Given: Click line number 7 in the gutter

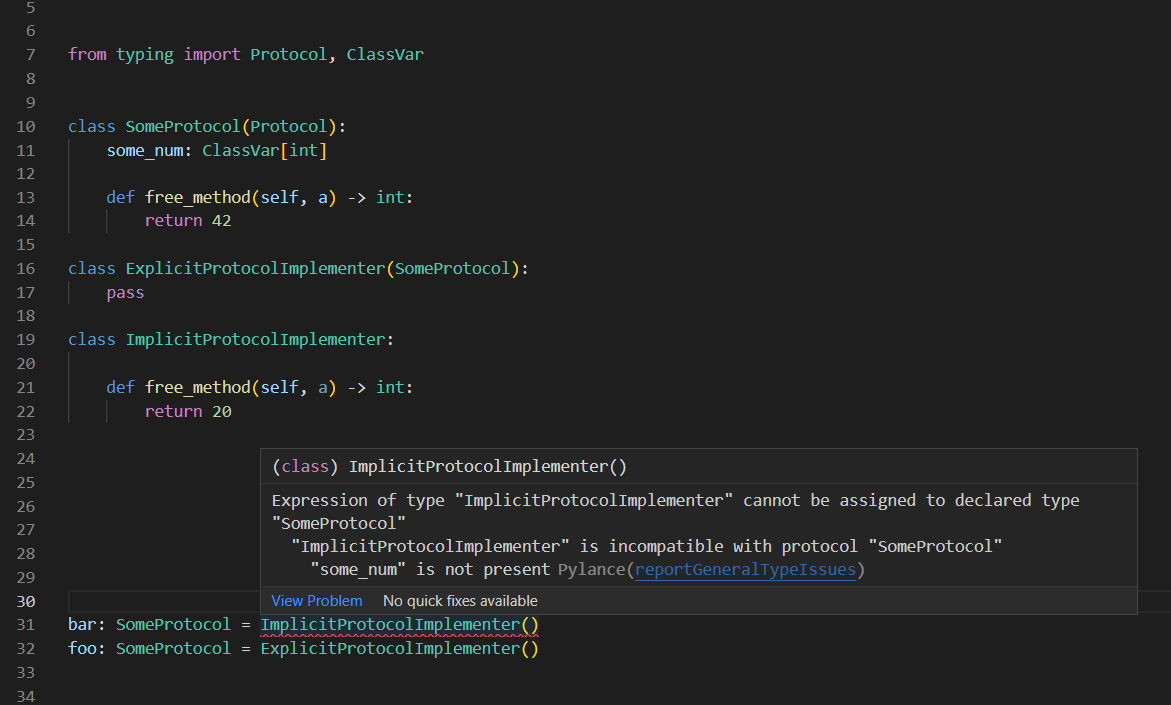Looking at the screenshot, I should pos(28,54).
